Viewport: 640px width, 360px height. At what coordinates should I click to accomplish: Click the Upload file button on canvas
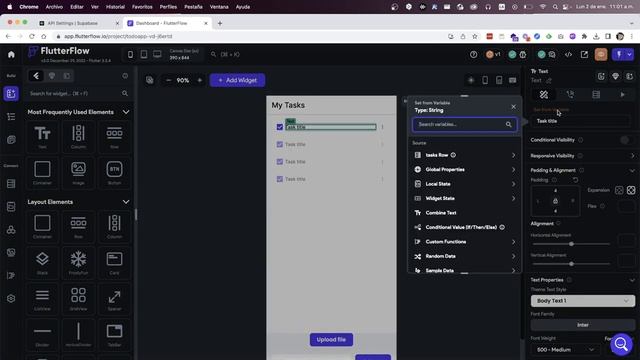click(331, 340)
